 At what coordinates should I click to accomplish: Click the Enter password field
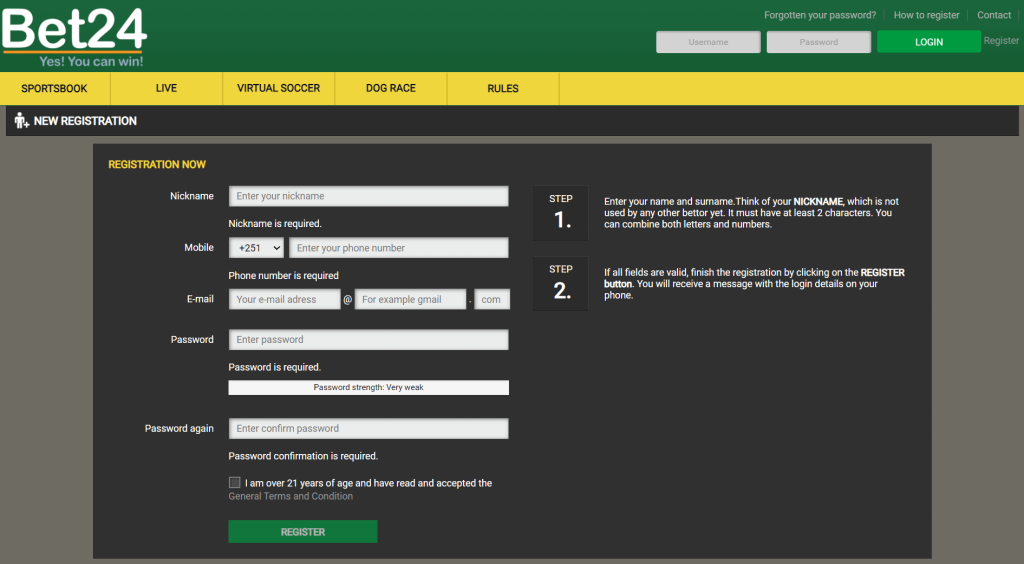368,340
